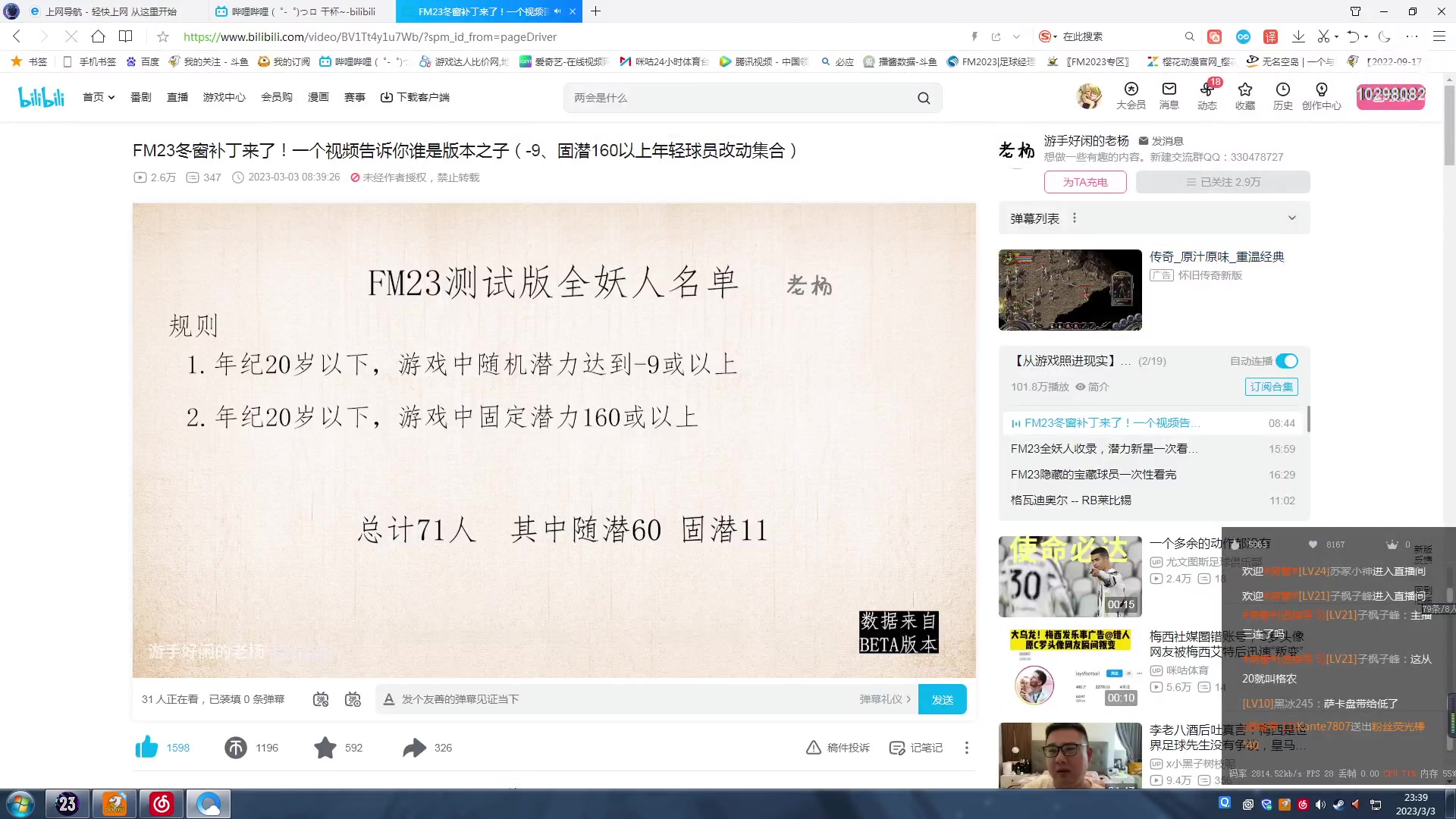Image resolution: width=1456 pixels, height=819 pixels.
Task: Open 收藏 favorites in the Bilibili header
Action: coord(1244,96)
